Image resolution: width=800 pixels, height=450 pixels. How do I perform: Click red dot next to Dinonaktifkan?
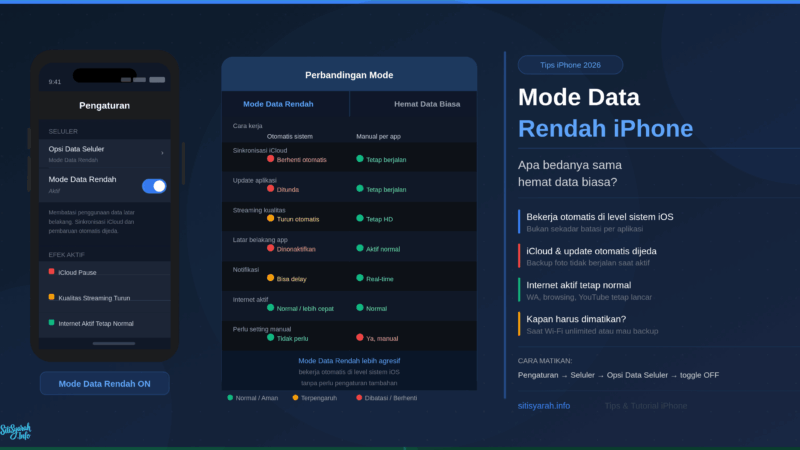(270, 248)
